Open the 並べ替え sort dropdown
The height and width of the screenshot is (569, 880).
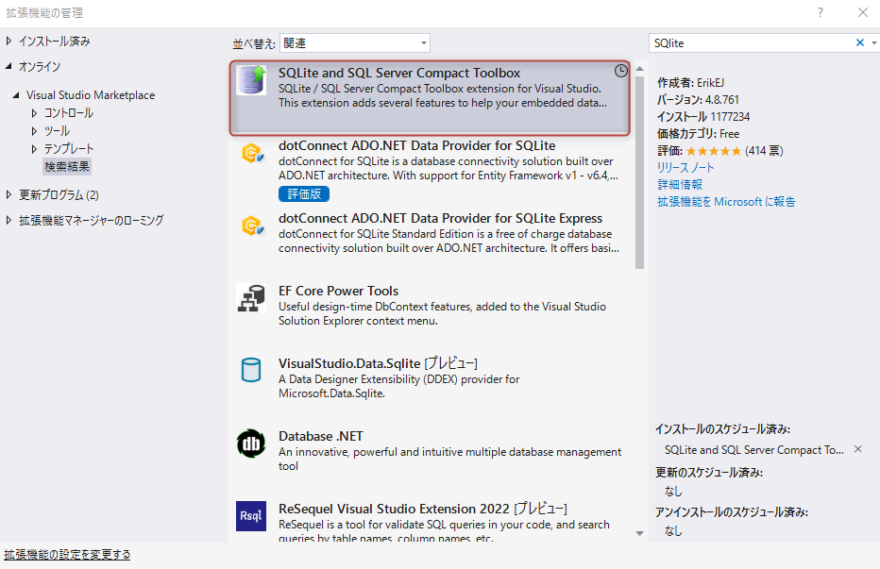(x=355, y=43)
